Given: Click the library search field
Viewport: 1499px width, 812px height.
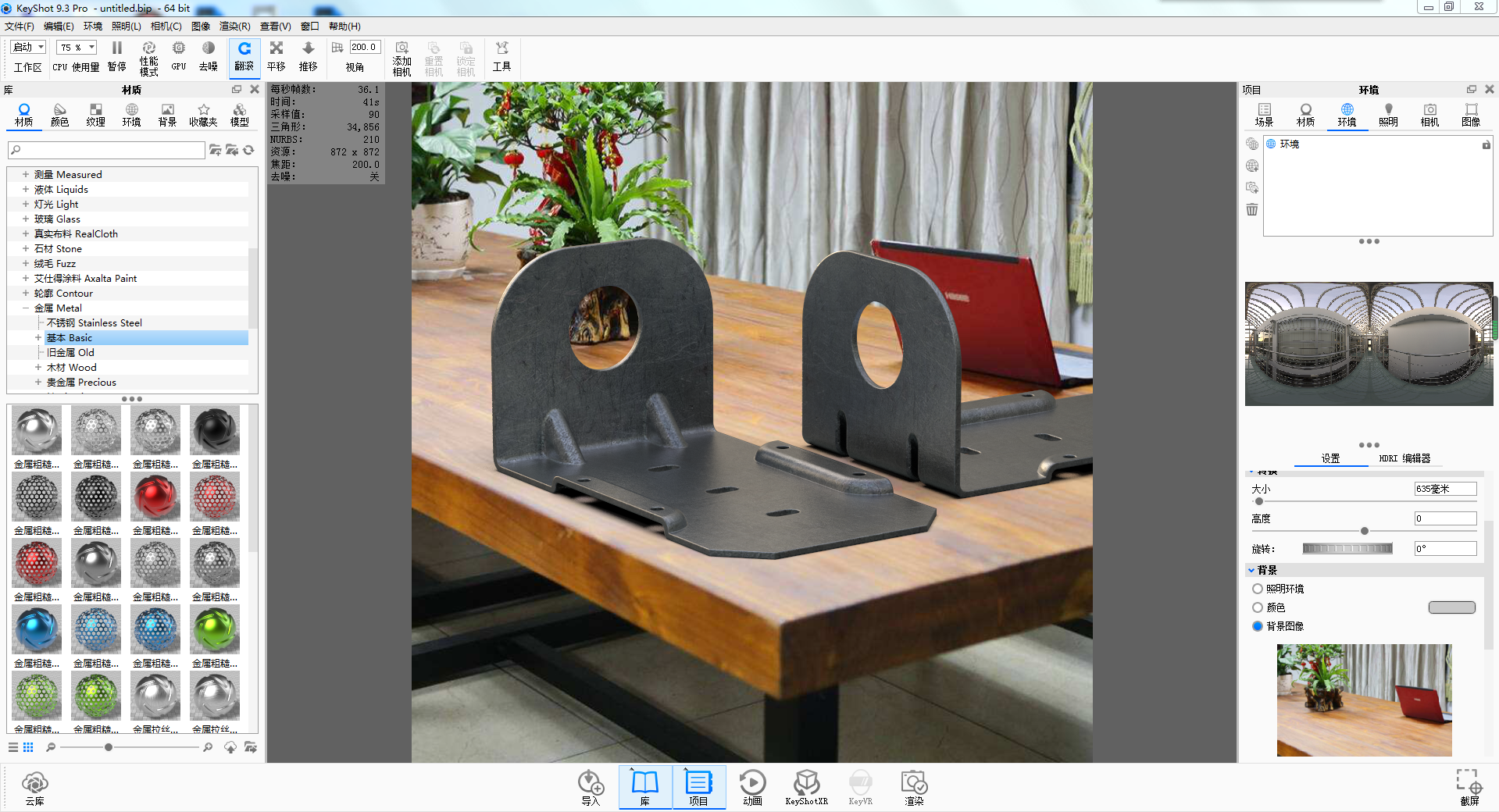Looking at the screenshot, I should pos(107,150).
